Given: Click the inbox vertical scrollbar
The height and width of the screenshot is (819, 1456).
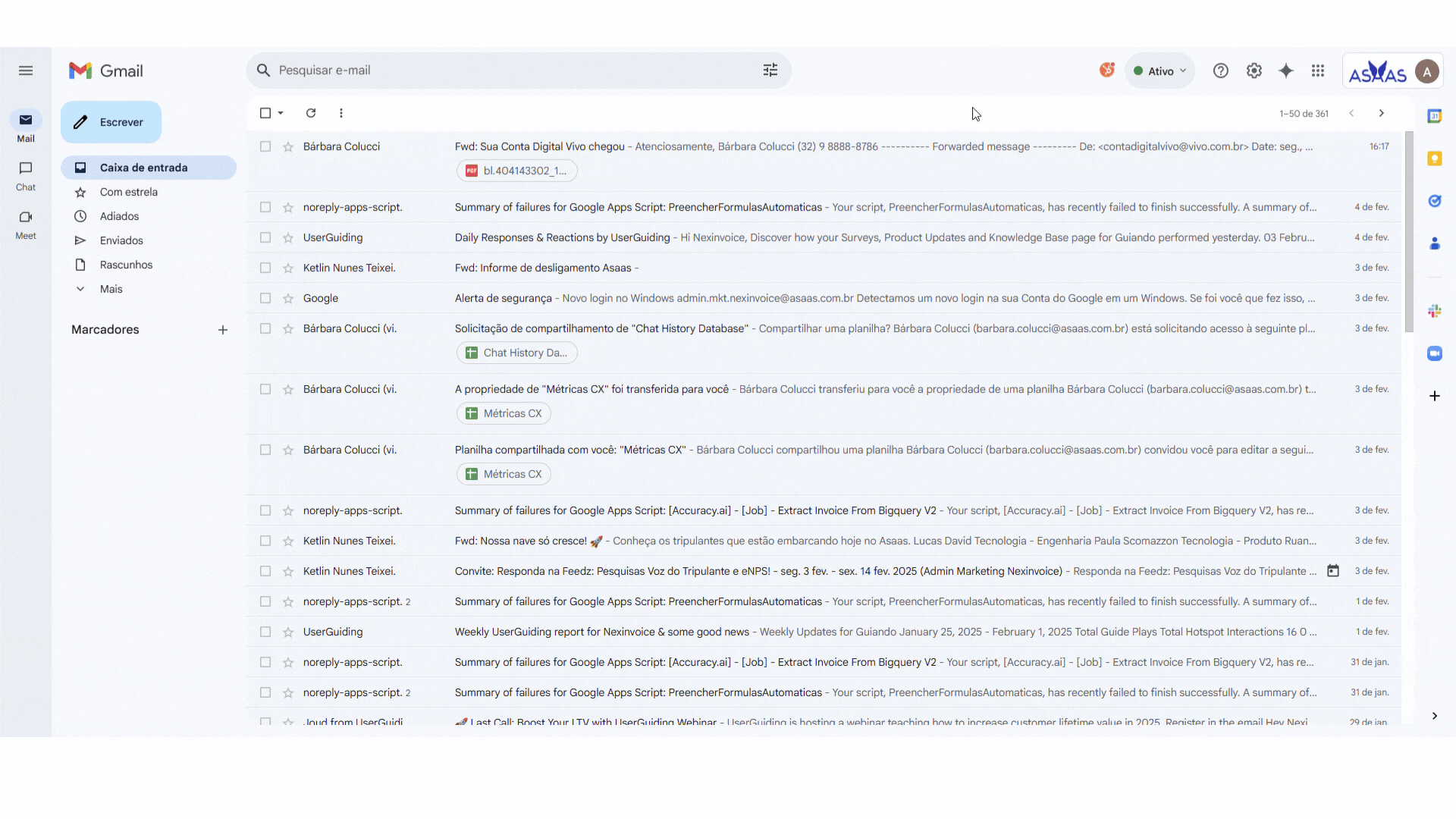Looking at the screenshot, I should pyautogui.click(x=1409, y=231).
